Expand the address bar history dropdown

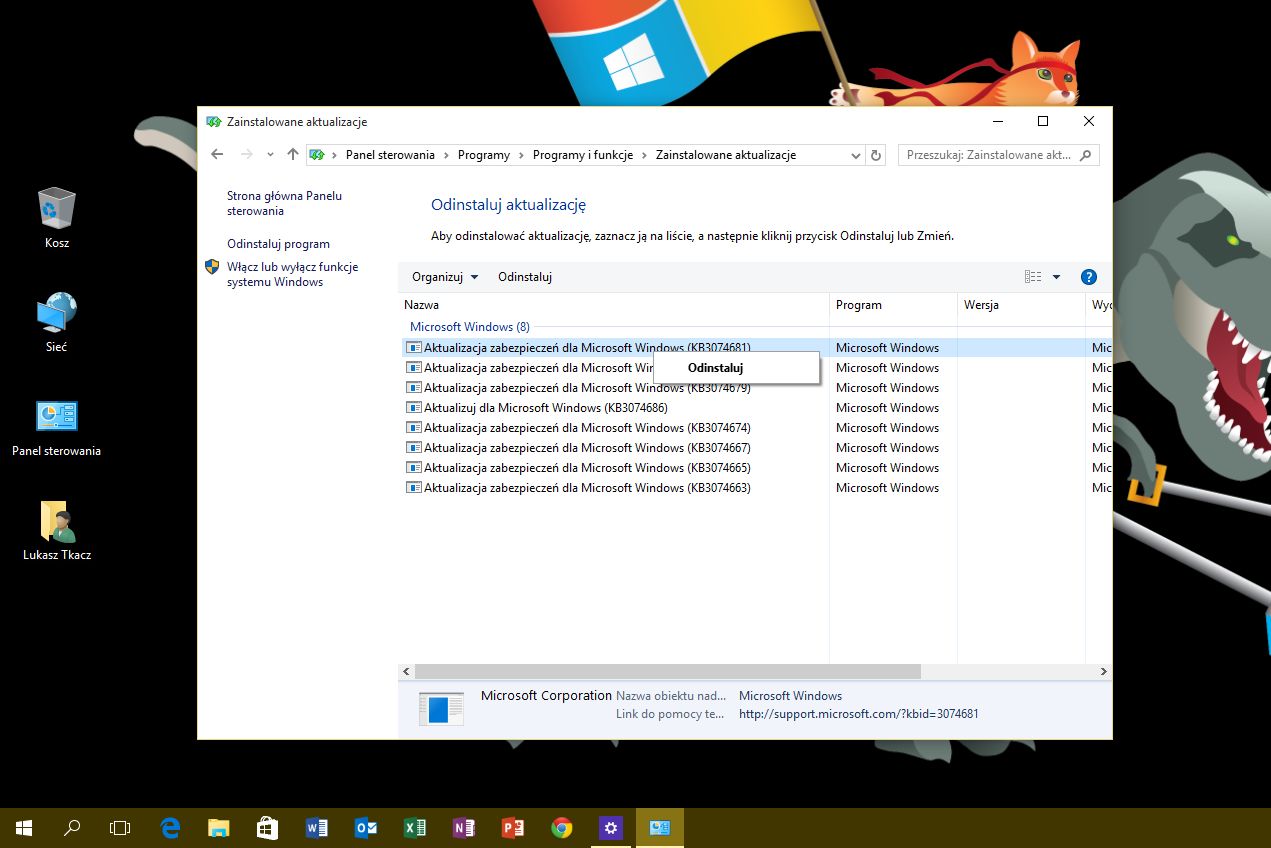(x=855, y=155)
